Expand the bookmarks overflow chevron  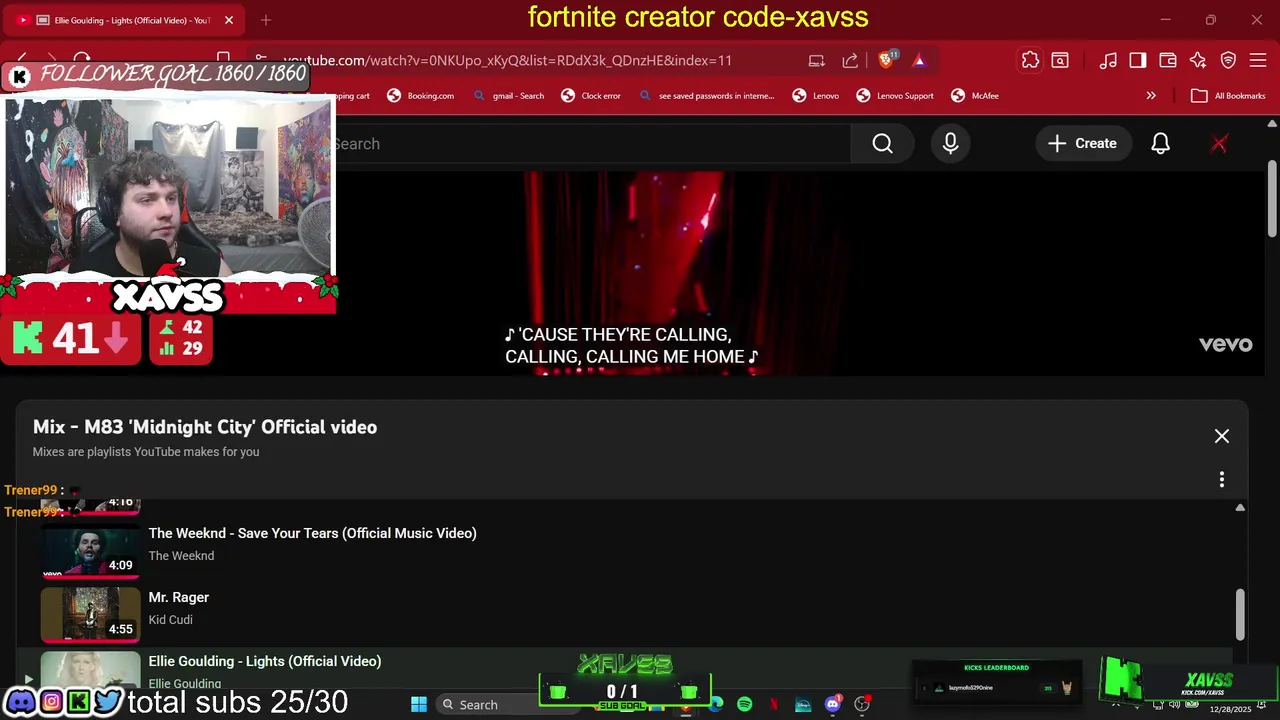(1151, 96)
